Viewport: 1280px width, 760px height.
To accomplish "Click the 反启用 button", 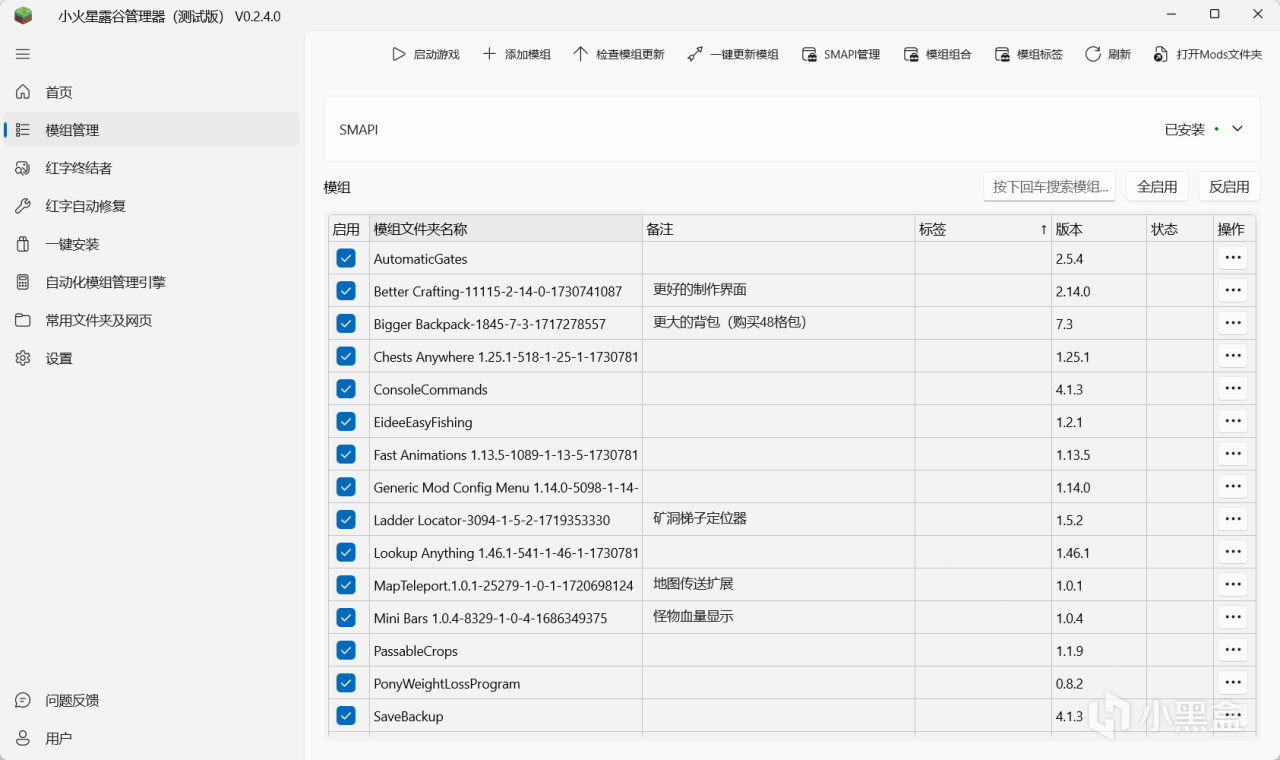I will coord(1229,187).
